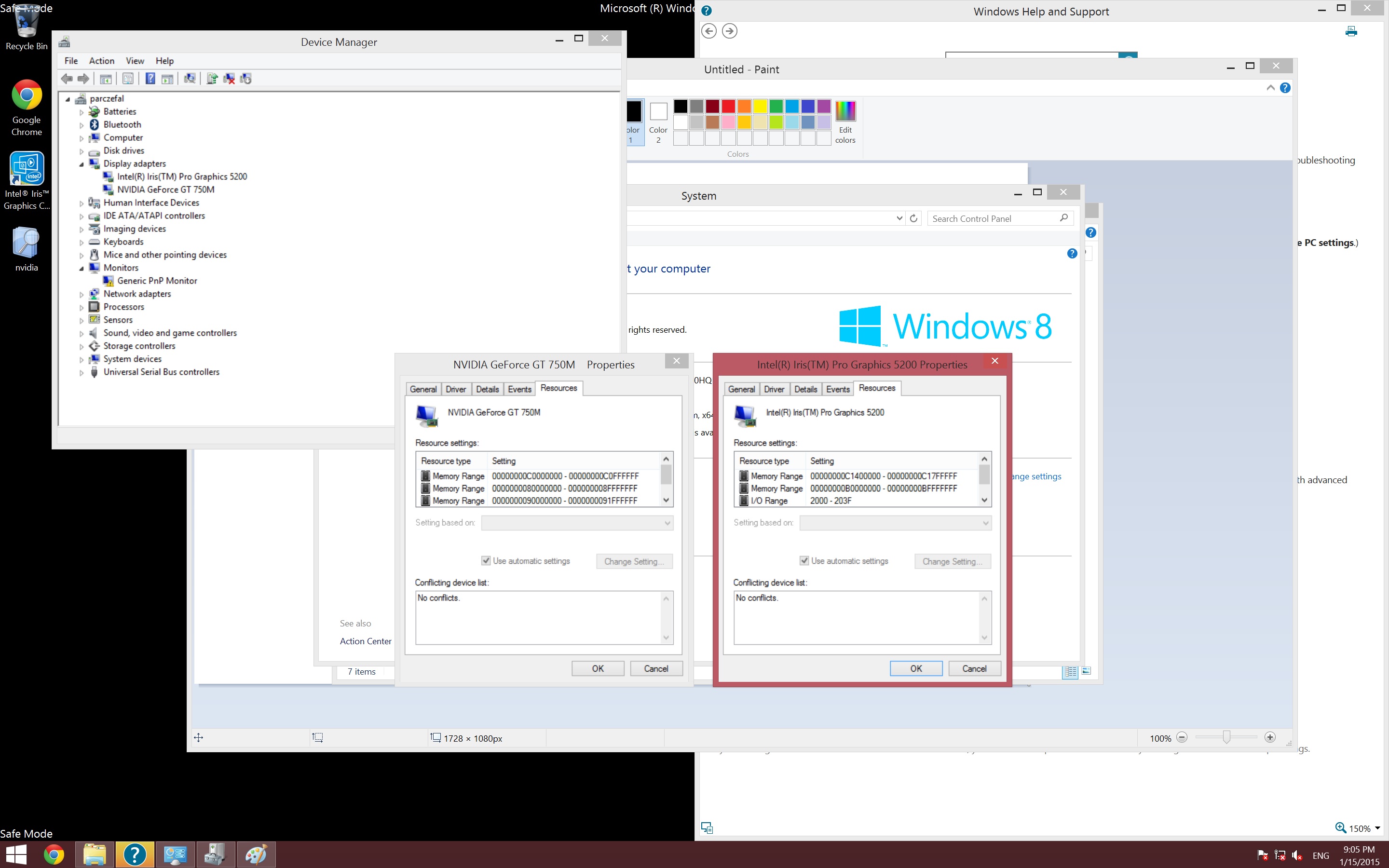Viewport: 1389px width, 868px height.
Task: Collapse the Display adapters node
Action: (x=82, y=164)
